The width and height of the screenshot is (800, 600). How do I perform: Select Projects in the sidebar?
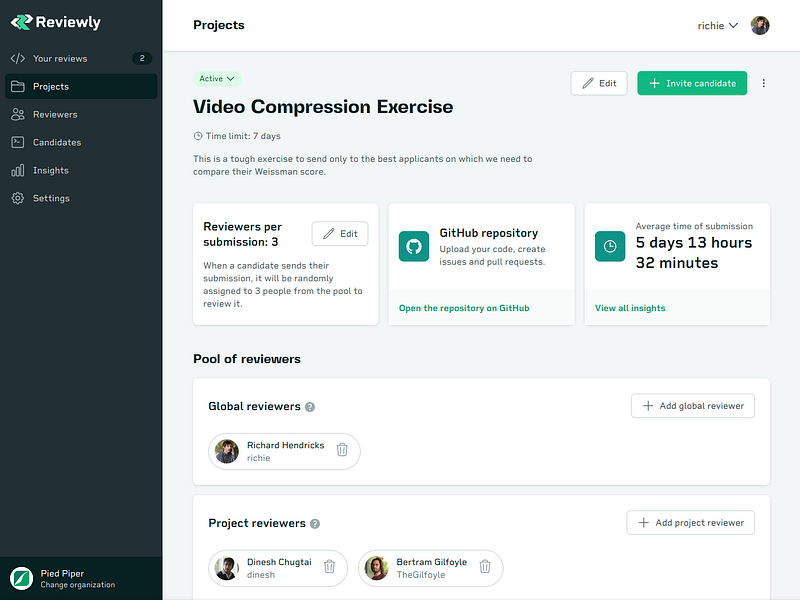[x=81, y=86]
